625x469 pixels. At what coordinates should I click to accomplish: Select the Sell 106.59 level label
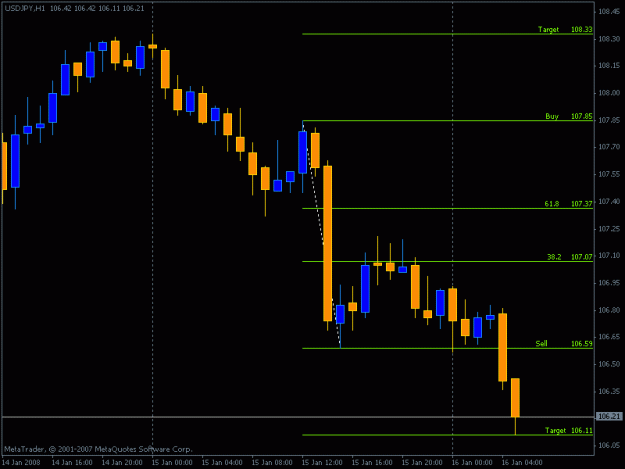click(x=564, y=343)
